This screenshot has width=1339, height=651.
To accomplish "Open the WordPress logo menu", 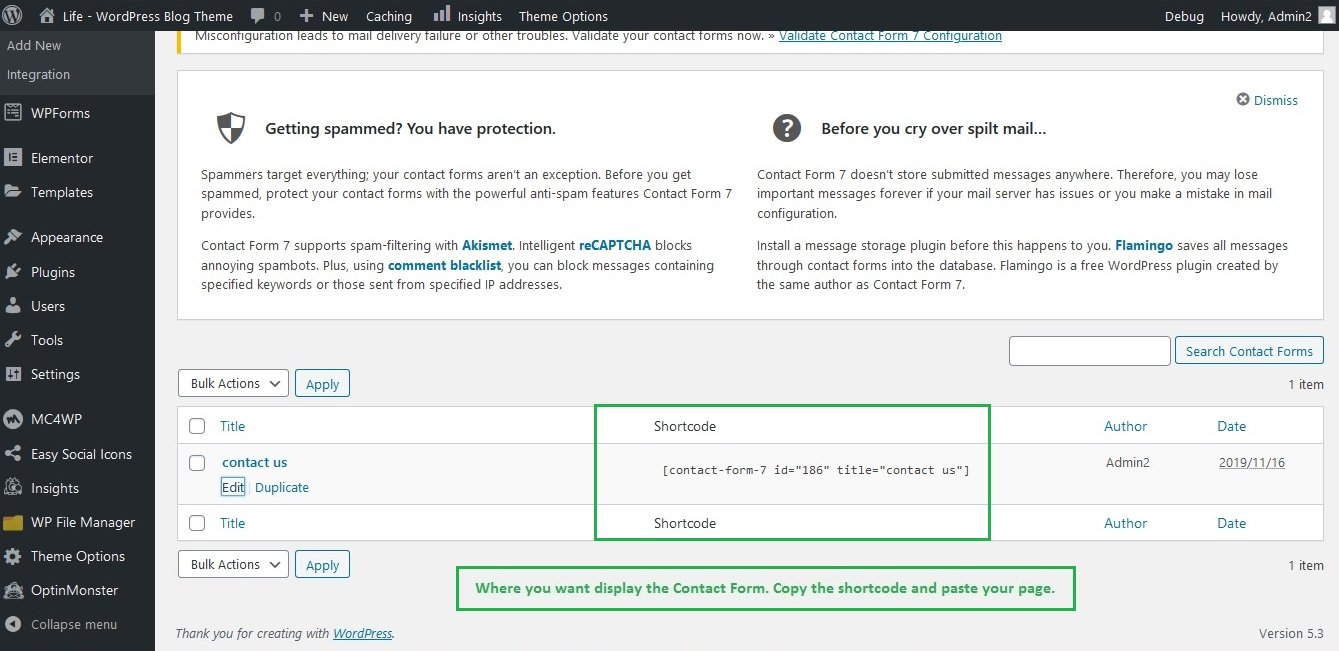I will [13, 15].
